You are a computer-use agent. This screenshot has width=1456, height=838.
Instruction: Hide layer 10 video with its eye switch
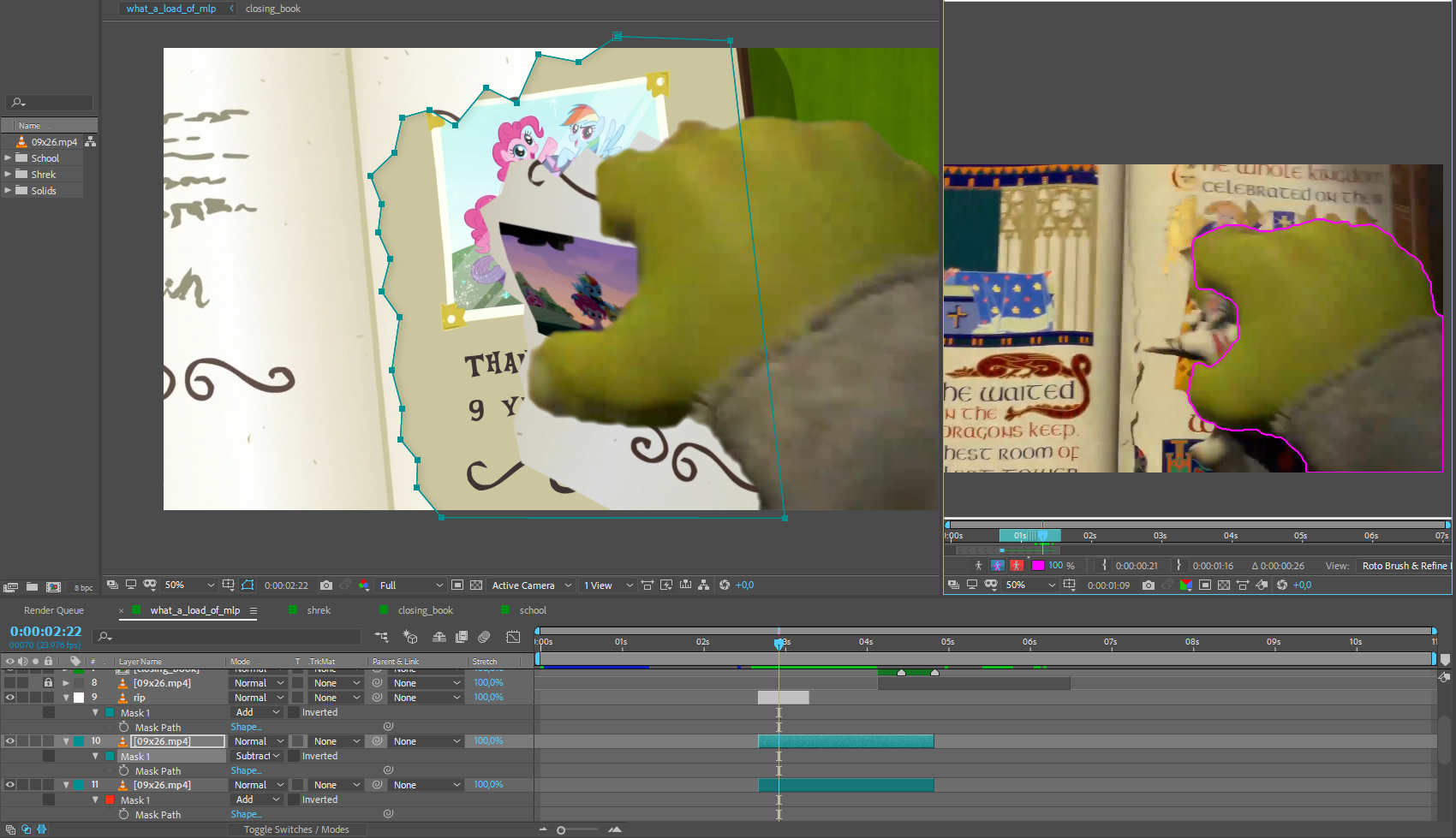pyautogui.click(x=10, y=741)
